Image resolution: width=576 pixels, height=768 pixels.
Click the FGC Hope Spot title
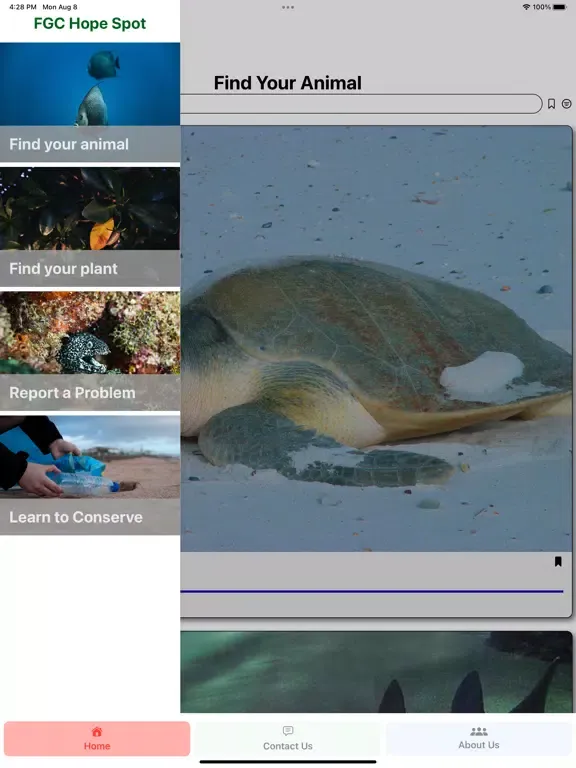click(90, 24)
